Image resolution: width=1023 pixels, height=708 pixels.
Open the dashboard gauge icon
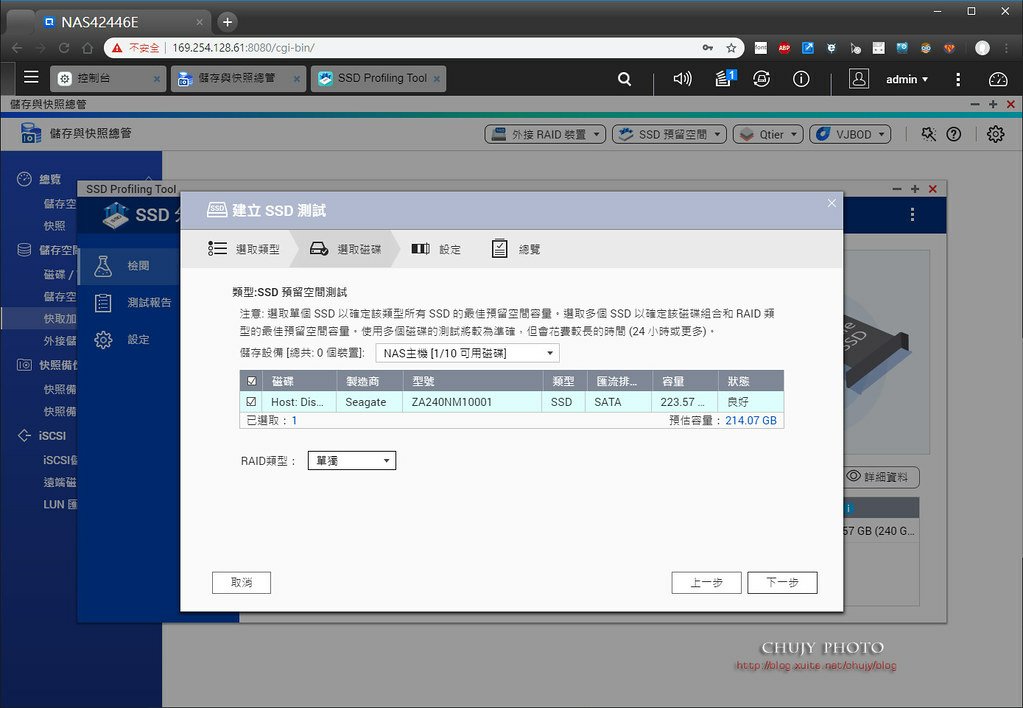998,79
